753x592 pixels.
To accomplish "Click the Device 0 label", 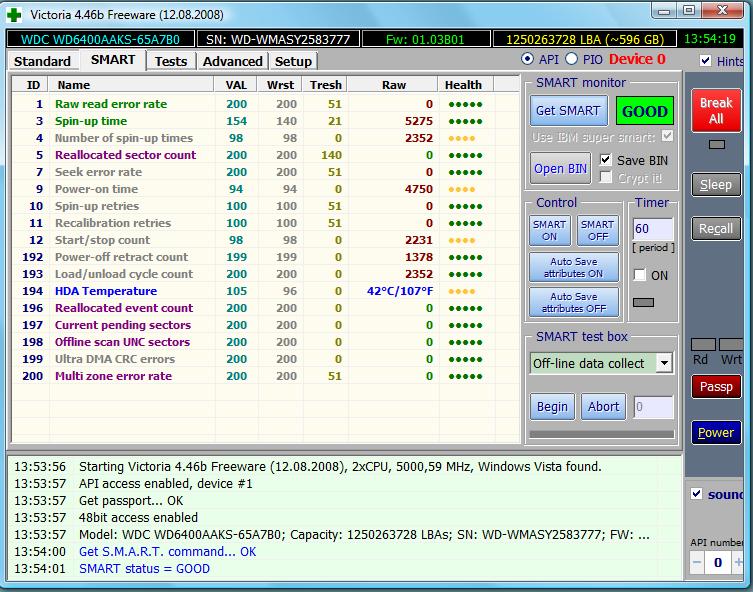I will [x=637, y=59].
